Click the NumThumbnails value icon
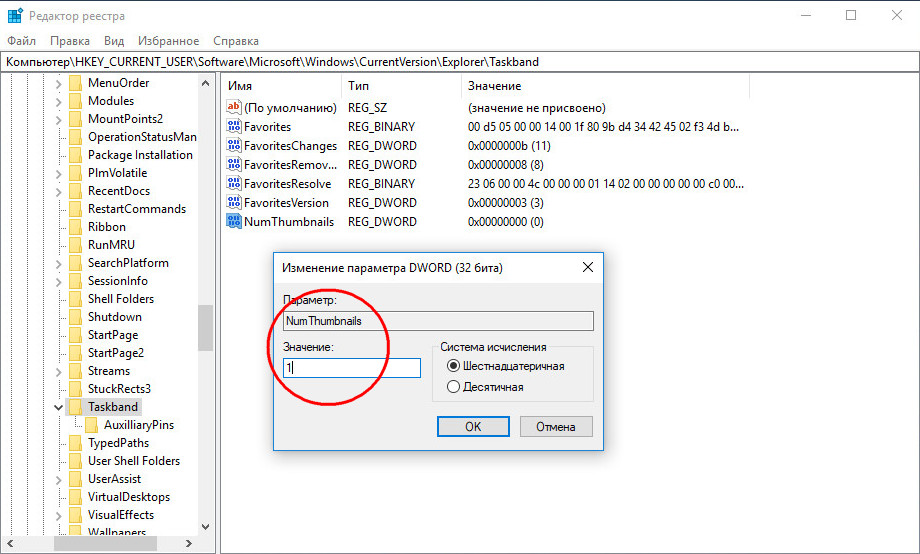The image size is (920, 554). [234, 221]
